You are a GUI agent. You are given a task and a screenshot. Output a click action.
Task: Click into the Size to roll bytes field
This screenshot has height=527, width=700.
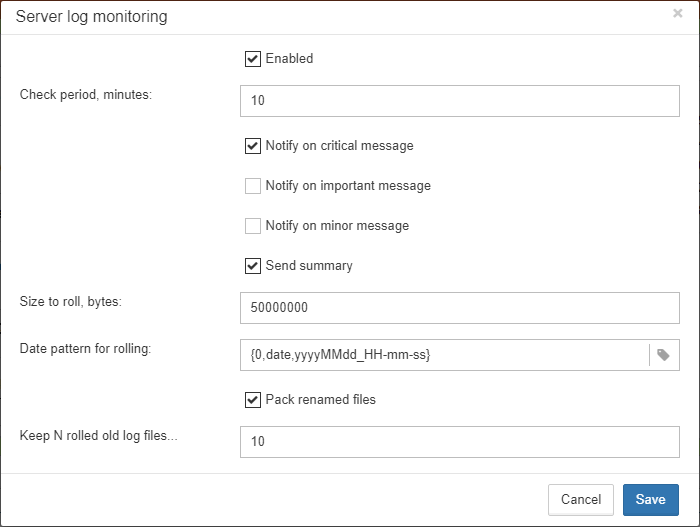pos(460,308)
